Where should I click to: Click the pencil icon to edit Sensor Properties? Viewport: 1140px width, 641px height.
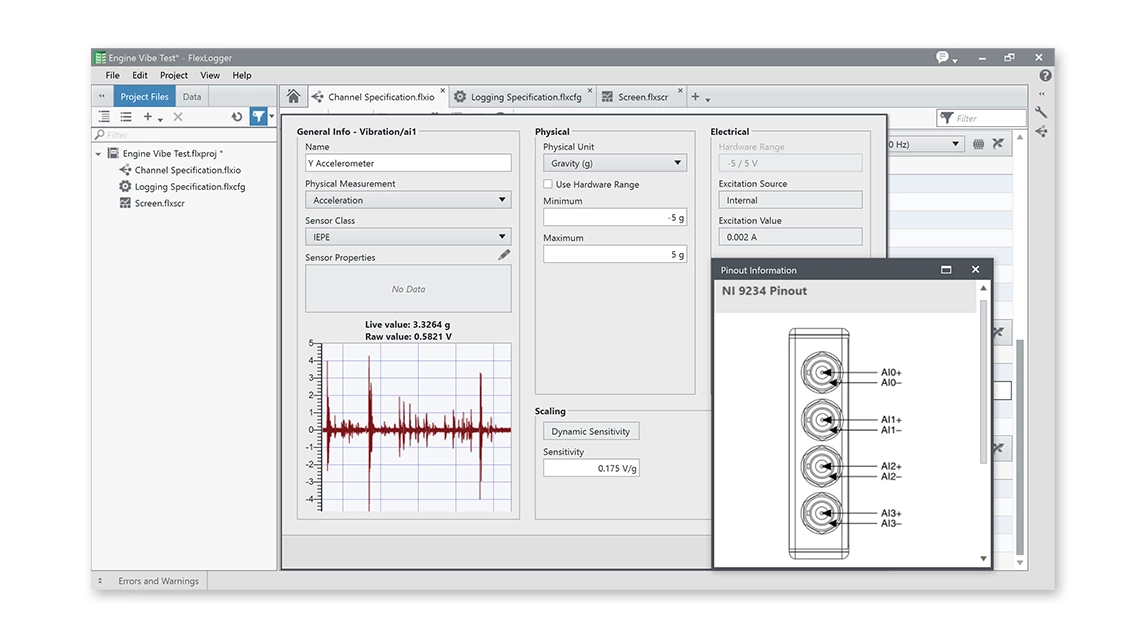coord(504,255)
